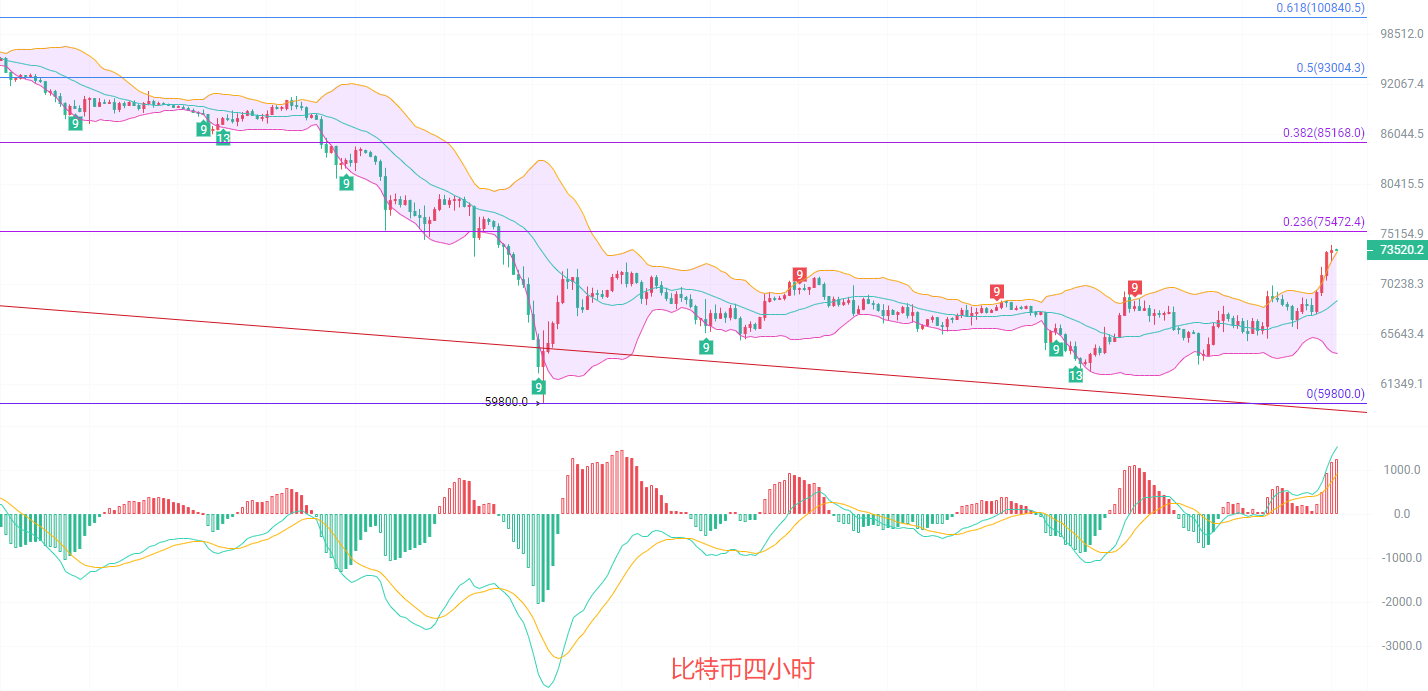The image size is (1428, 691).
Task: Click the 0(59800.0) Fibonacci base label
Action: point(1335,394)
